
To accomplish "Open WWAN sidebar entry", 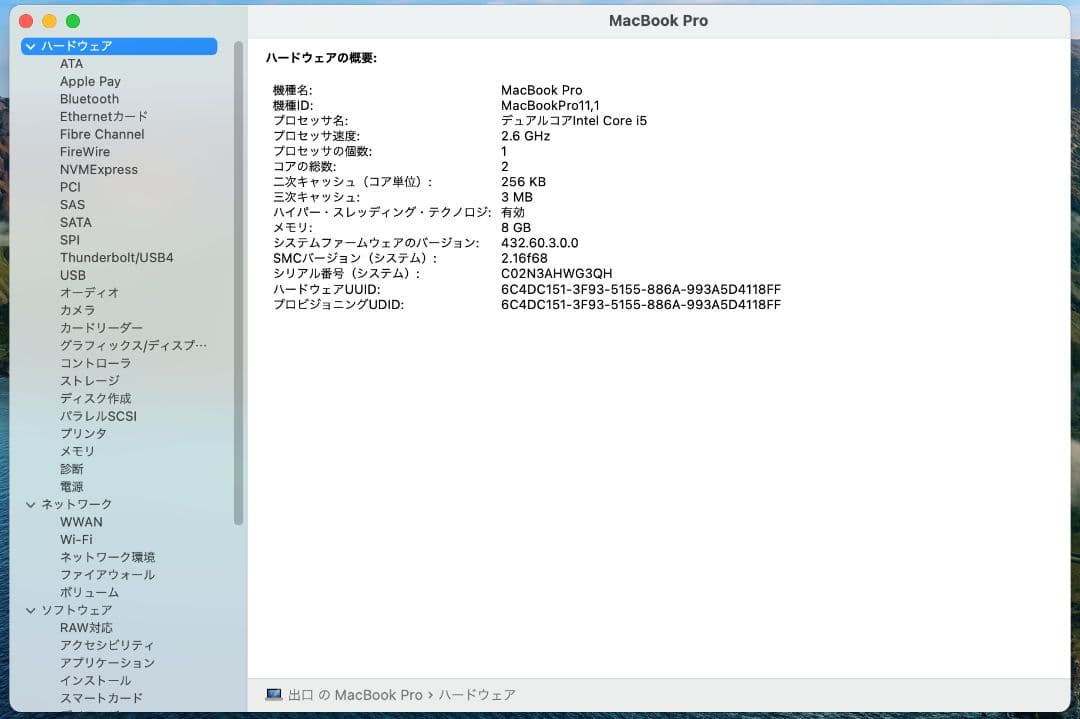I will [x=81, y=522].
